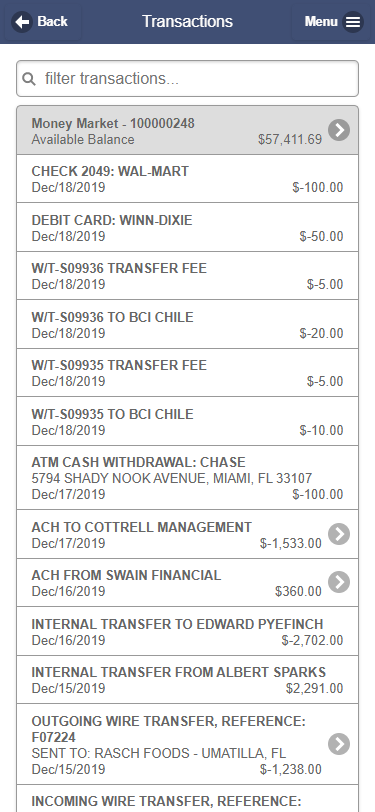Focus the filter transactions field
Viewport: 375px width, 812px height.
188,79
